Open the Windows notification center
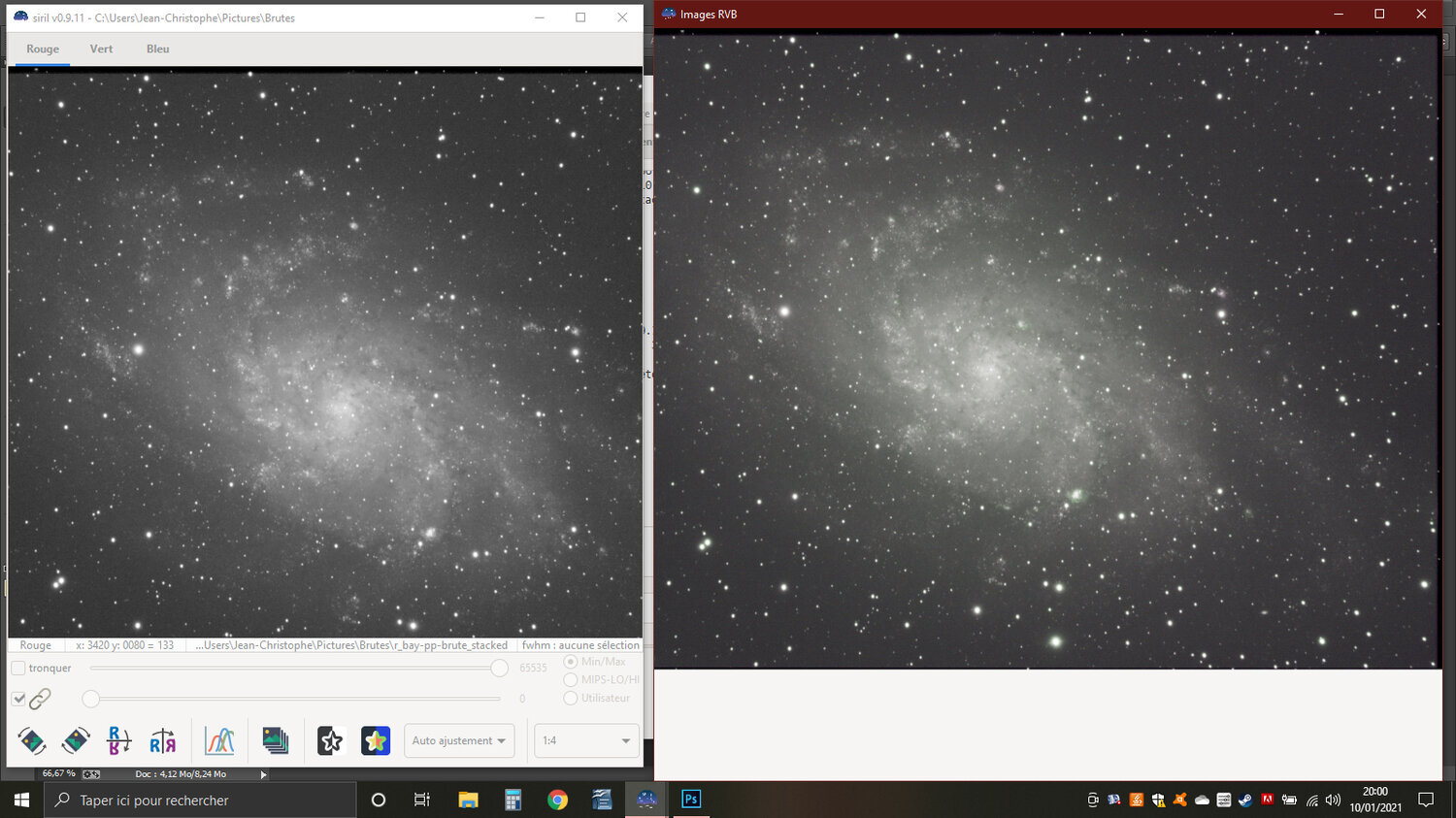Viewport: 1456px width, 818px height. tap(1426, 800)
